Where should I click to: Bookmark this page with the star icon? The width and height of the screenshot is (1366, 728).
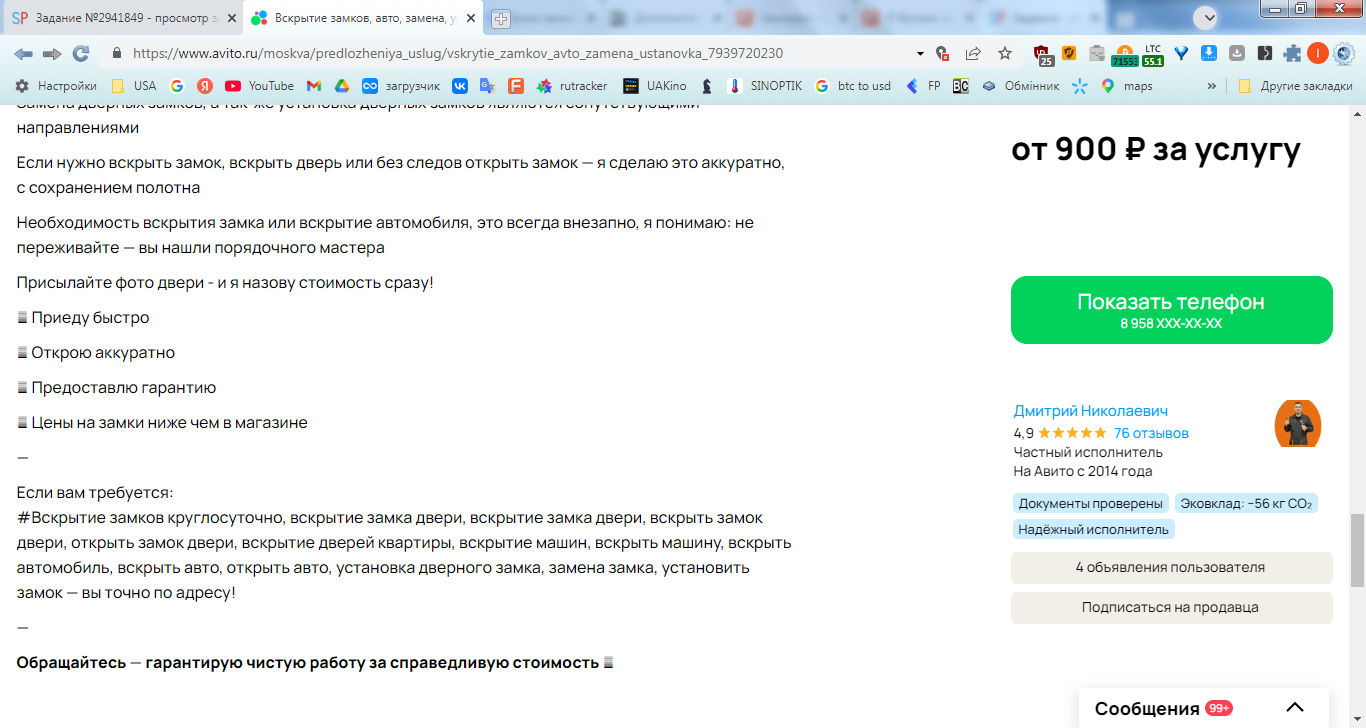[1005, 54]
